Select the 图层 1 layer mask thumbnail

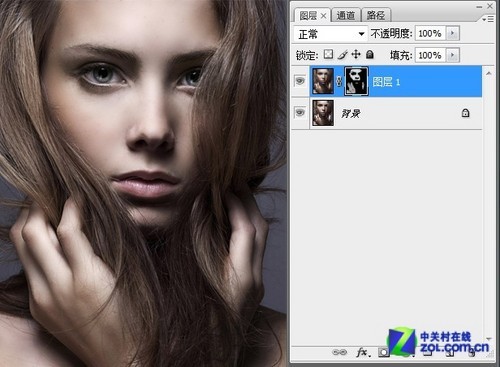356,81
